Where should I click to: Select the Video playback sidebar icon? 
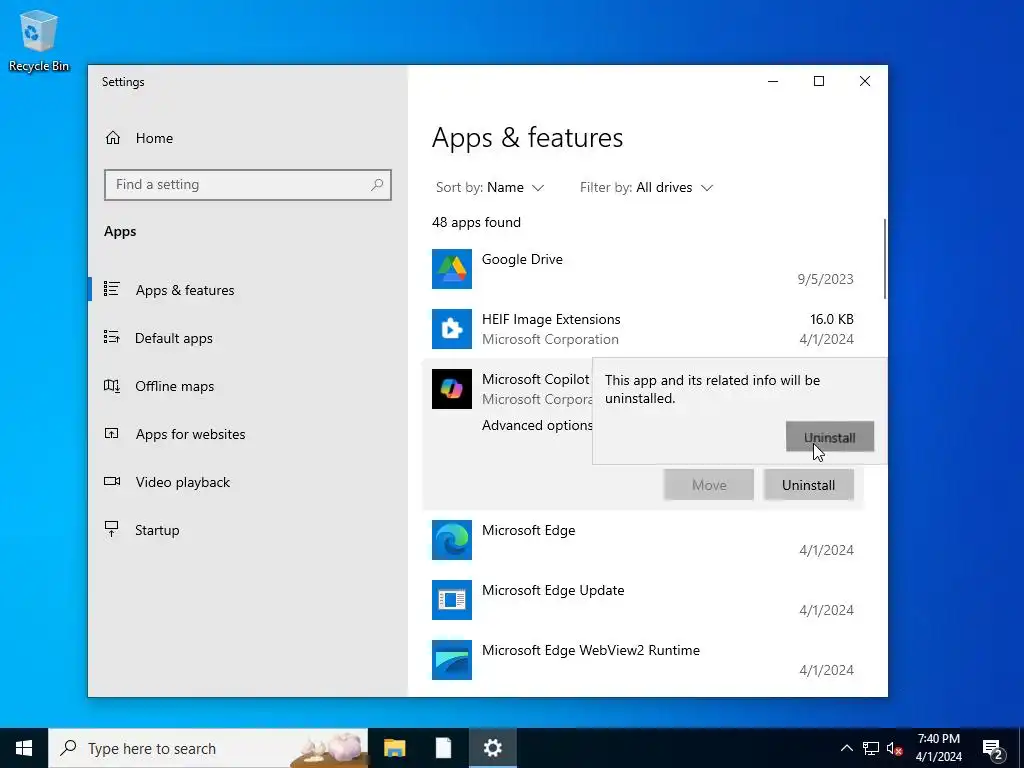coord(112,481)
